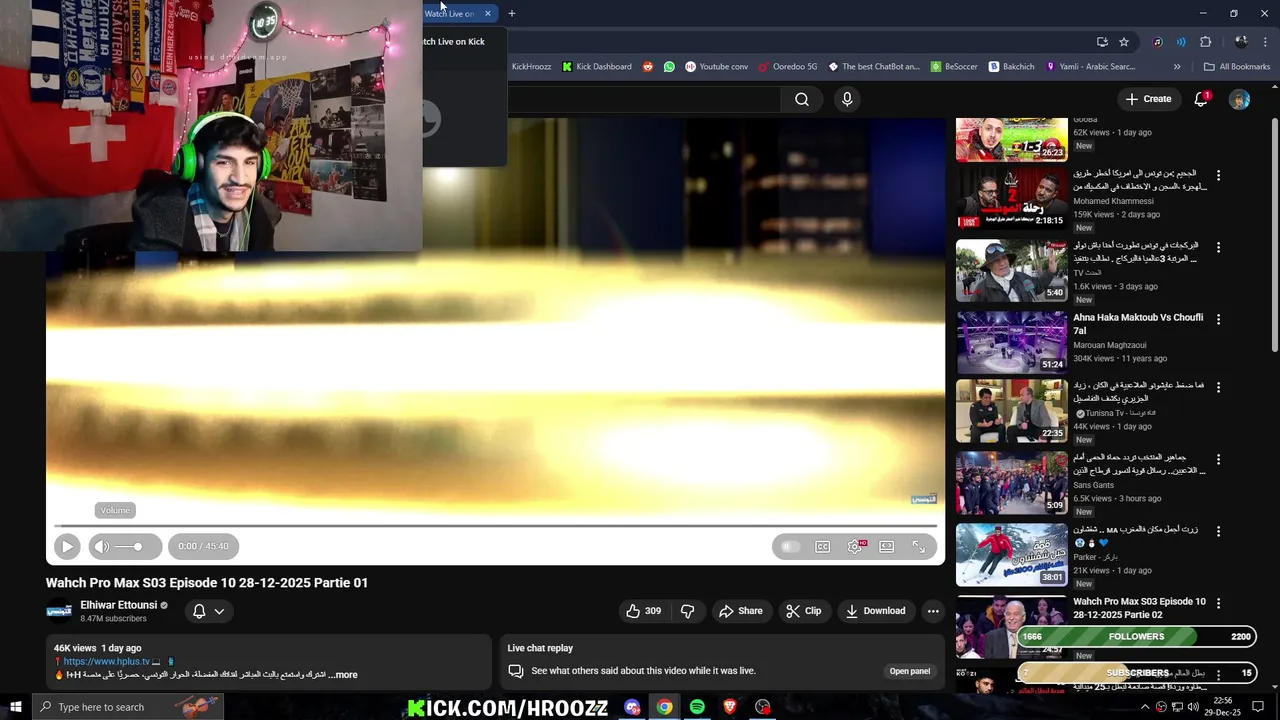The width and height of the screenshot is (1280, 720).
Task: Open Yamli Arabic Search bookmark
Action: point(1090,67)
